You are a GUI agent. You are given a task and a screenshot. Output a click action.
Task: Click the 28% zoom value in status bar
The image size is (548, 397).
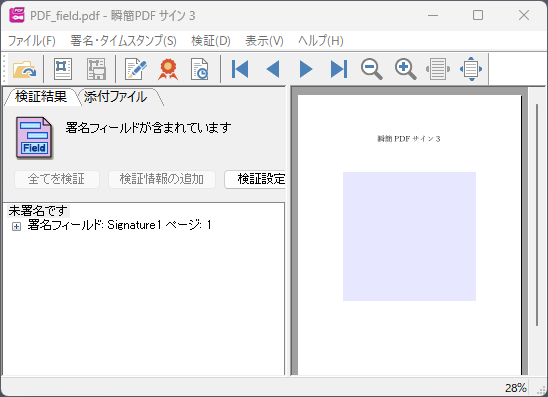(x=515, y=388)
